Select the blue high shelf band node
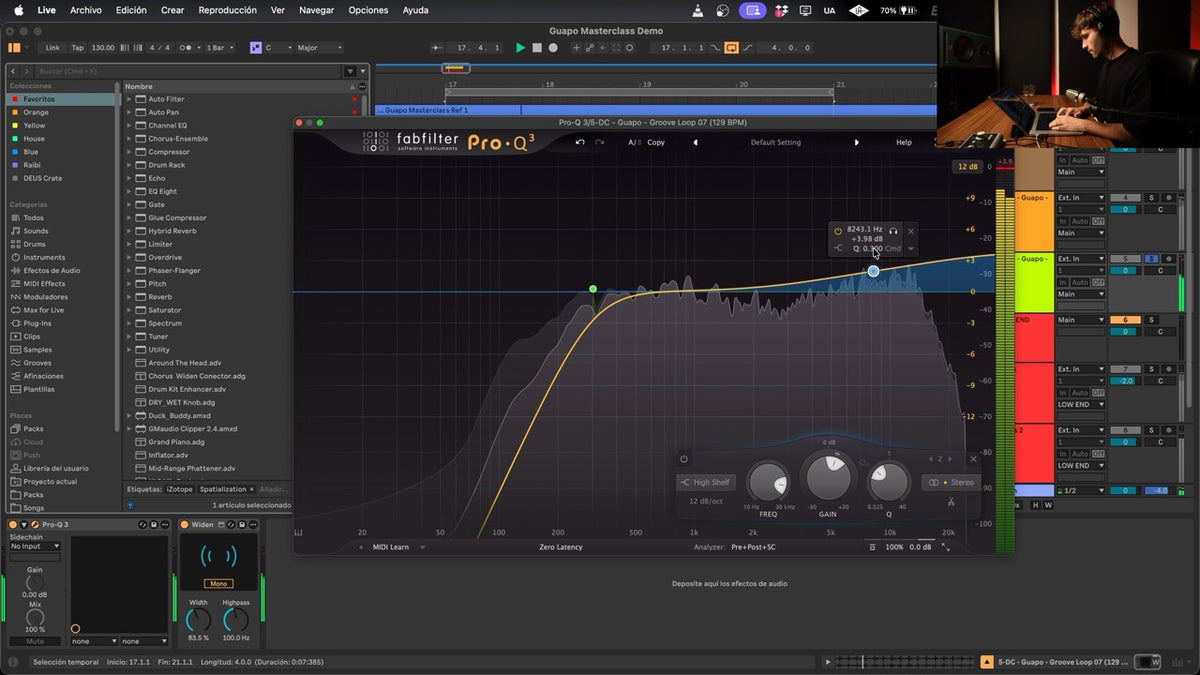 coord(873,271)
